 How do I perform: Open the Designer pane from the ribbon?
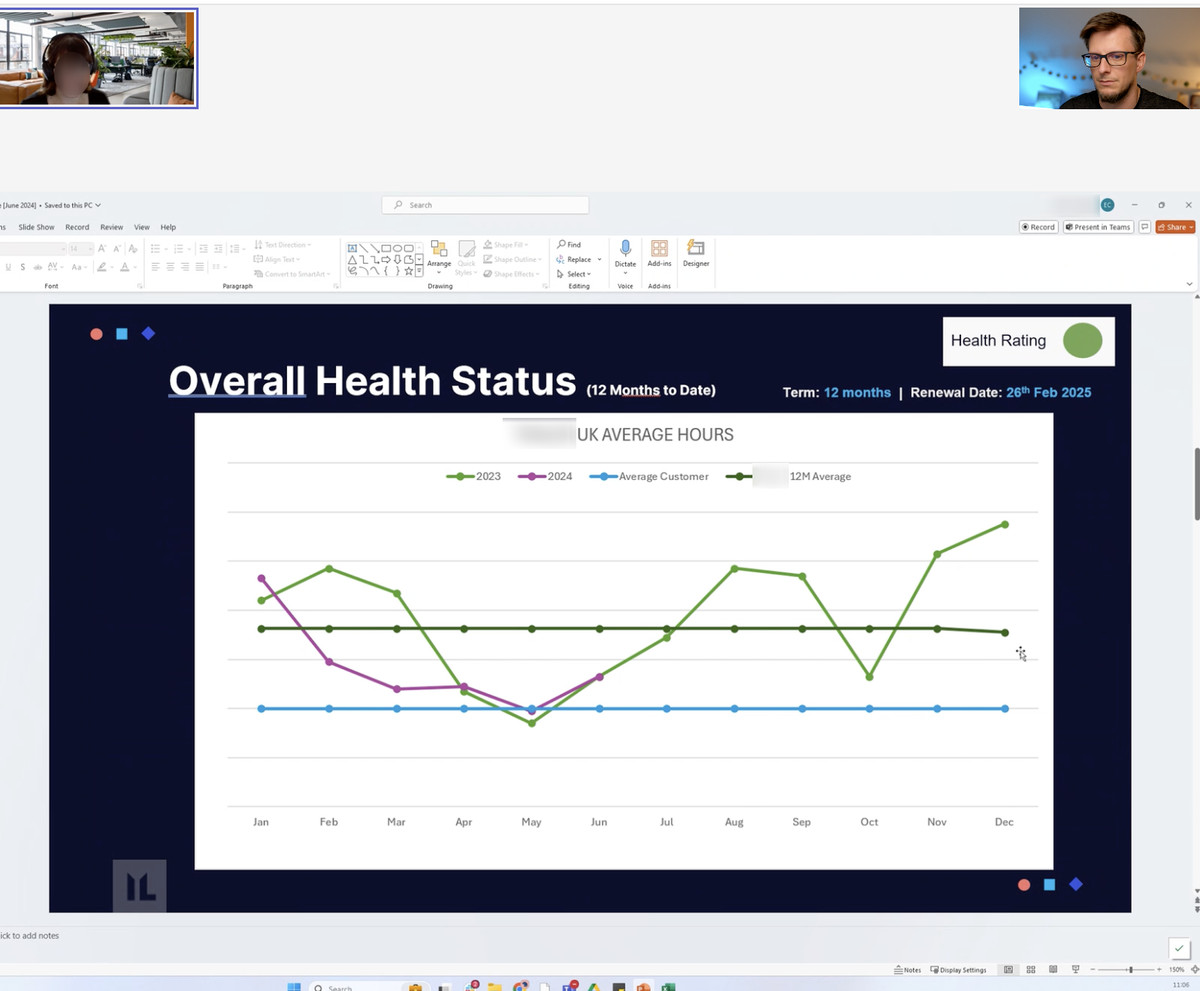pos(696,254)
